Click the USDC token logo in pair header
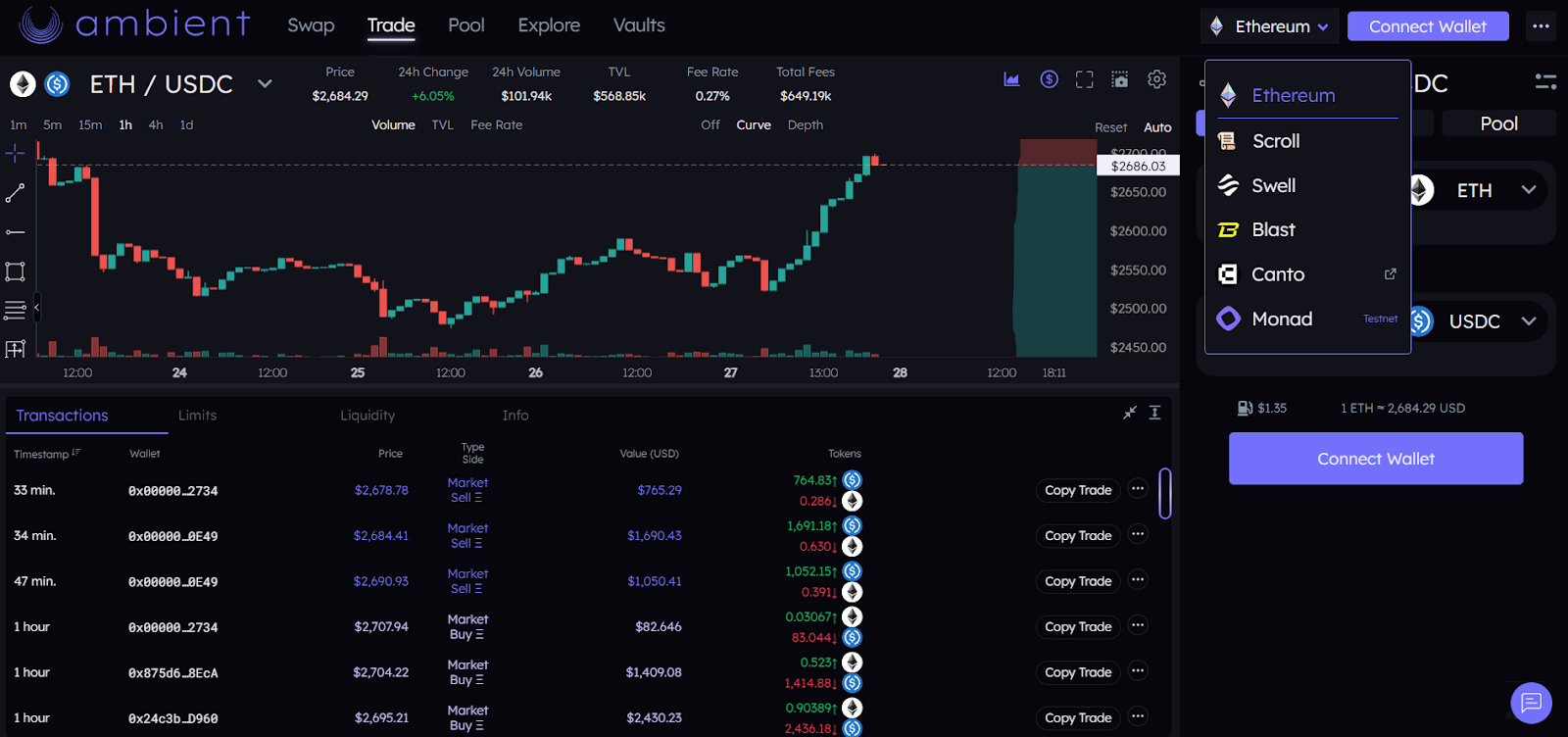Image resolution: width=1568 pixels, height=737 pixels. [x=57, y=84]
